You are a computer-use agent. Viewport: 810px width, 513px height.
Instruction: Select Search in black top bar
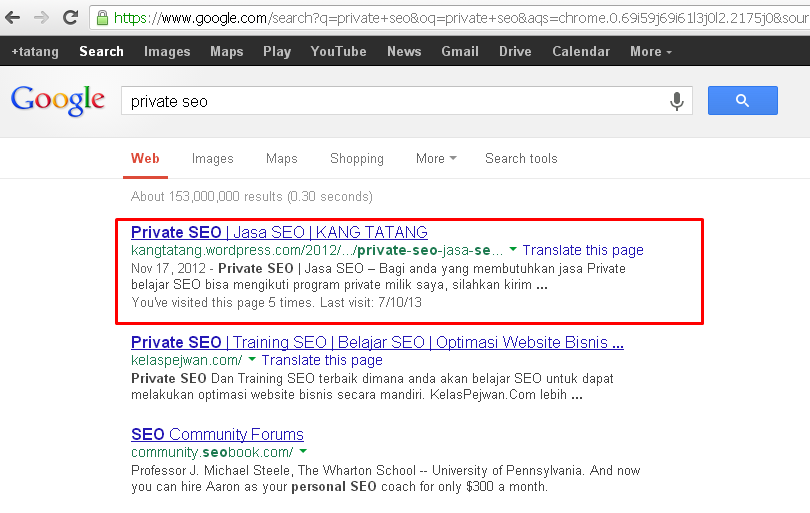[101, 52]
